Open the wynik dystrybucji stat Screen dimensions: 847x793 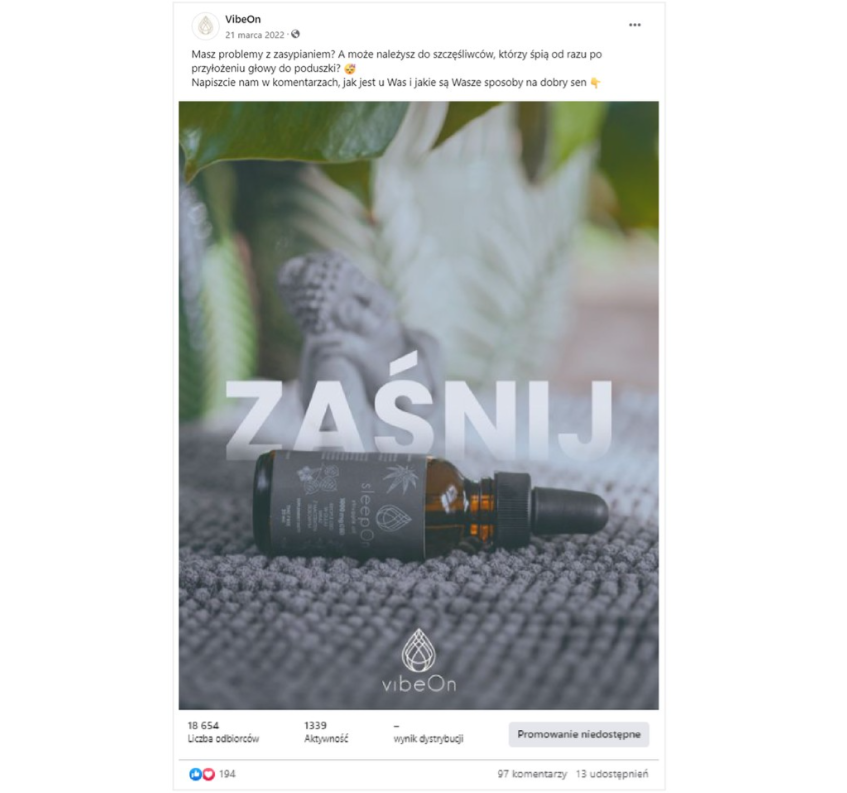pos(428,732)
